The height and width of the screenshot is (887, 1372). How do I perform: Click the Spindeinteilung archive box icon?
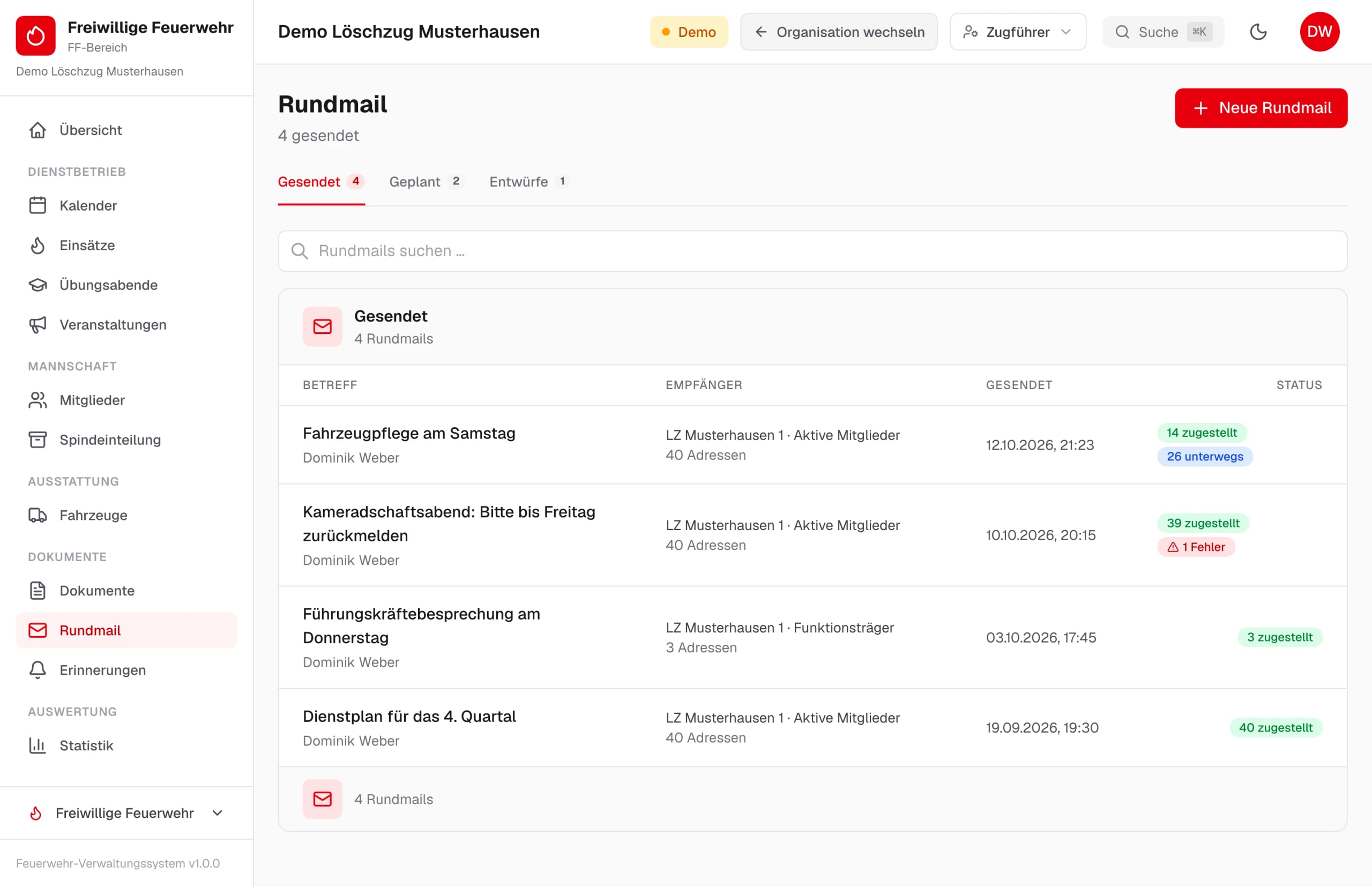(x=38, y=440)
